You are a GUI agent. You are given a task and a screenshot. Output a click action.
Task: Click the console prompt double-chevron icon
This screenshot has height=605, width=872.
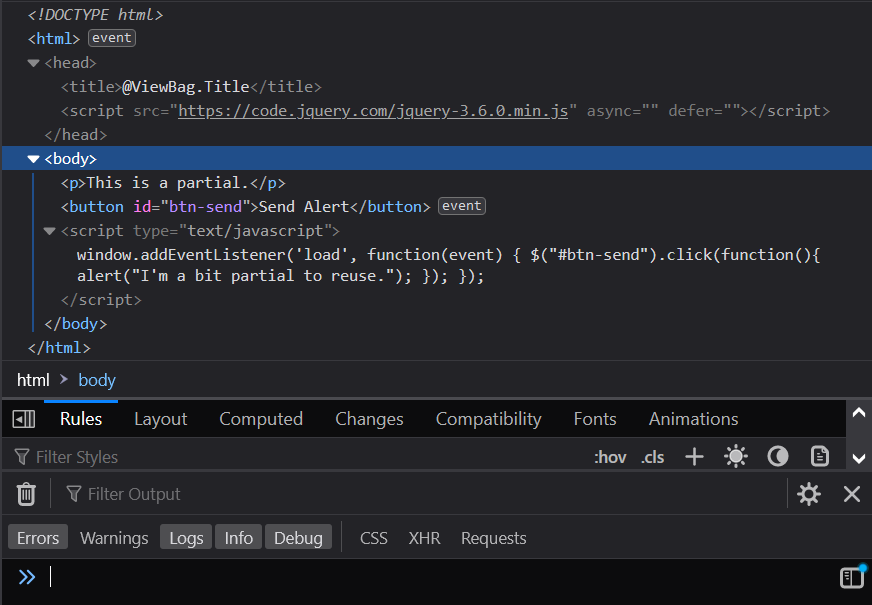(27, 577)
